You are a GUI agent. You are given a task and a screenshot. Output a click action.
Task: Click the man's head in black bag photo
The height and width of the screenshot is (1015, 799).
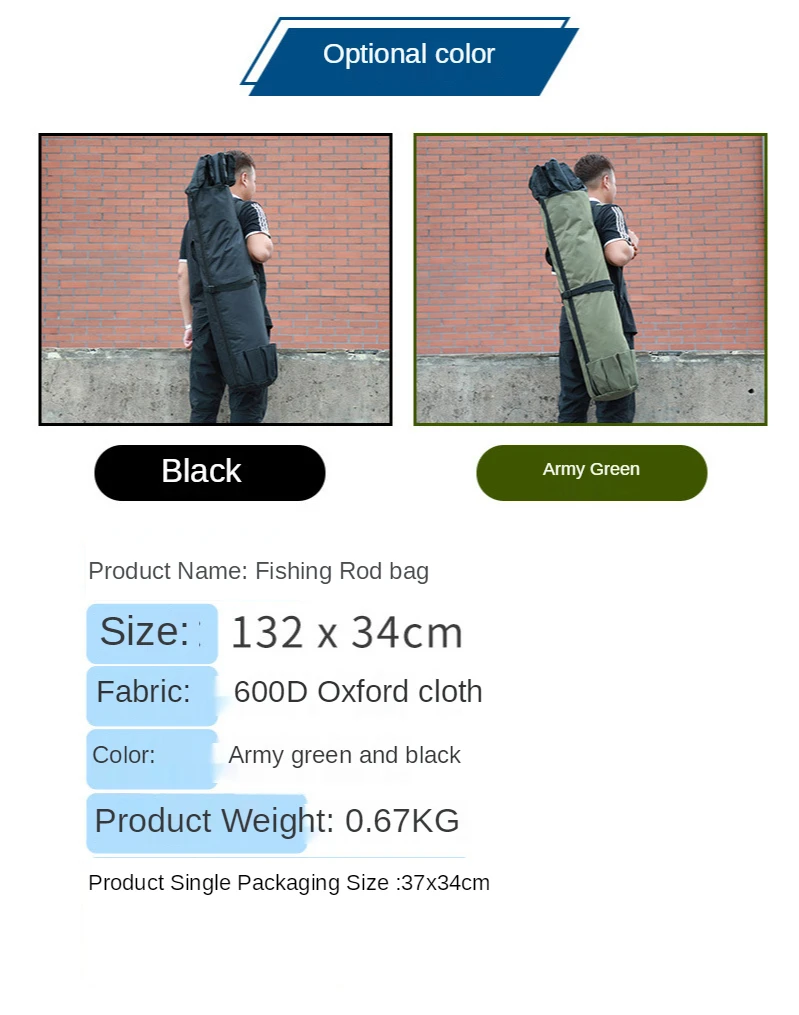point(242,172)
